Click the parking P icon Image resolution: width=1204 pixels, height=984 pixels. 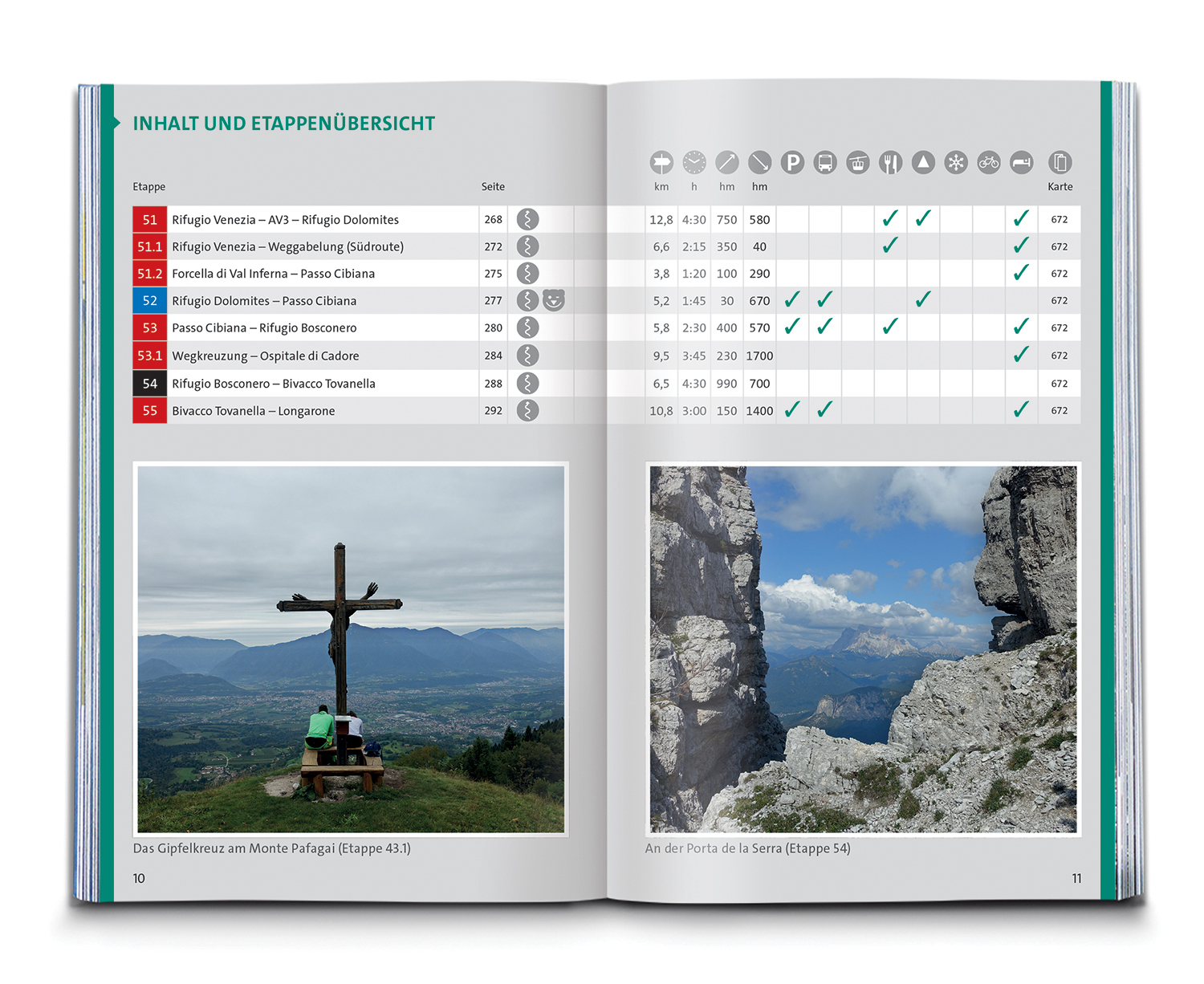point(792,163)
